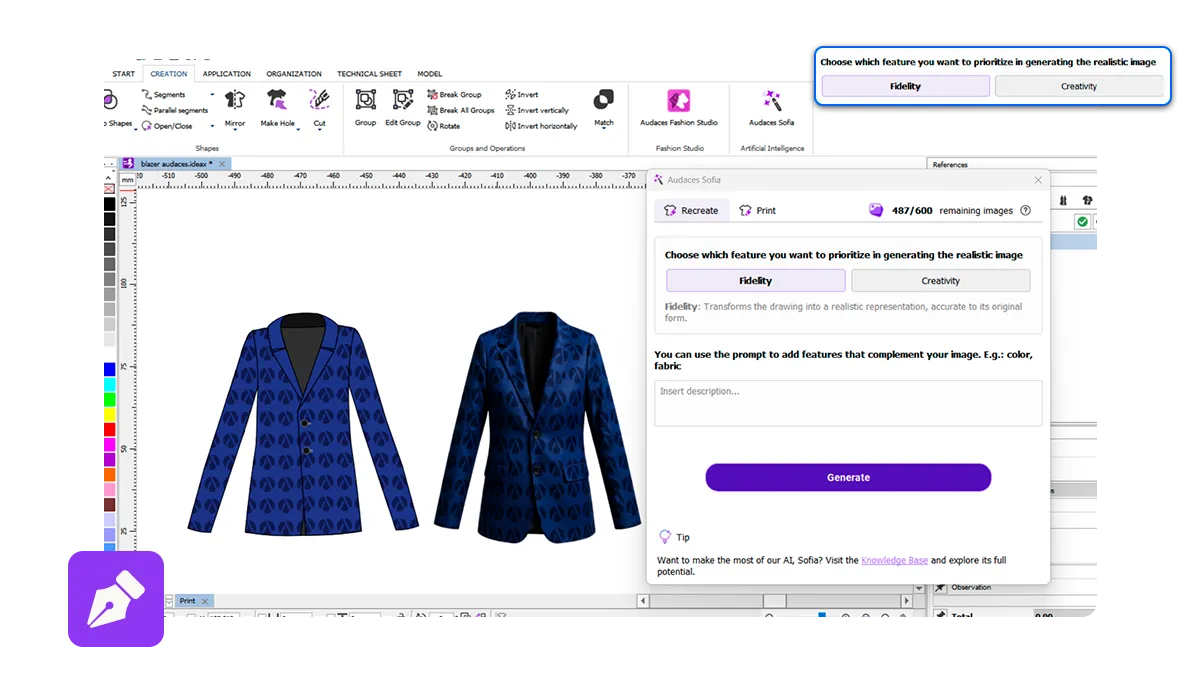The height and width of the screenshot is (675, 1200).
Task: Select the Match tool
Action: [x=604, y=108]
